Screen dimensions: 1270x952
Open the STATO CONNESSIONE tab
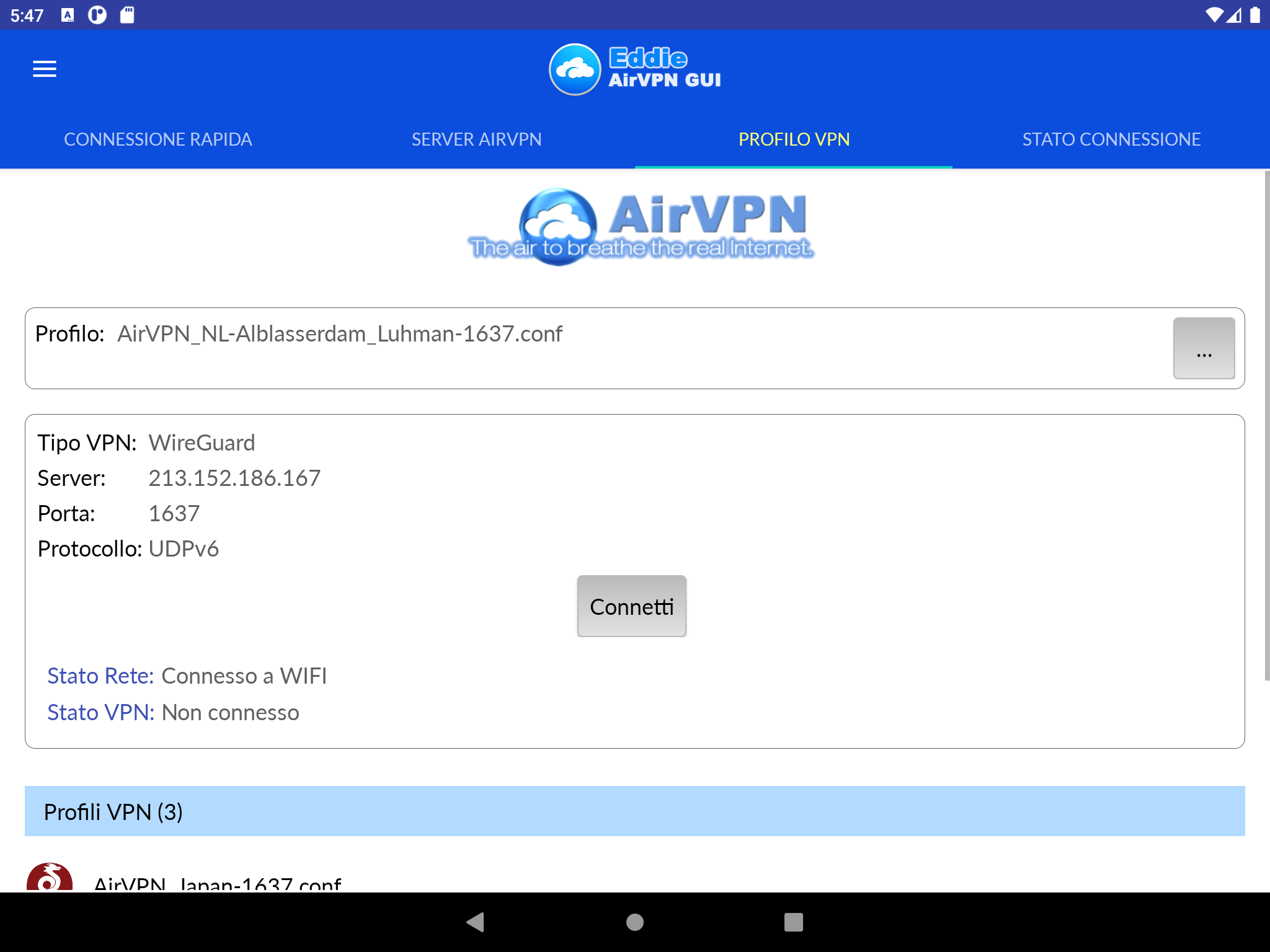(1111, 139)
